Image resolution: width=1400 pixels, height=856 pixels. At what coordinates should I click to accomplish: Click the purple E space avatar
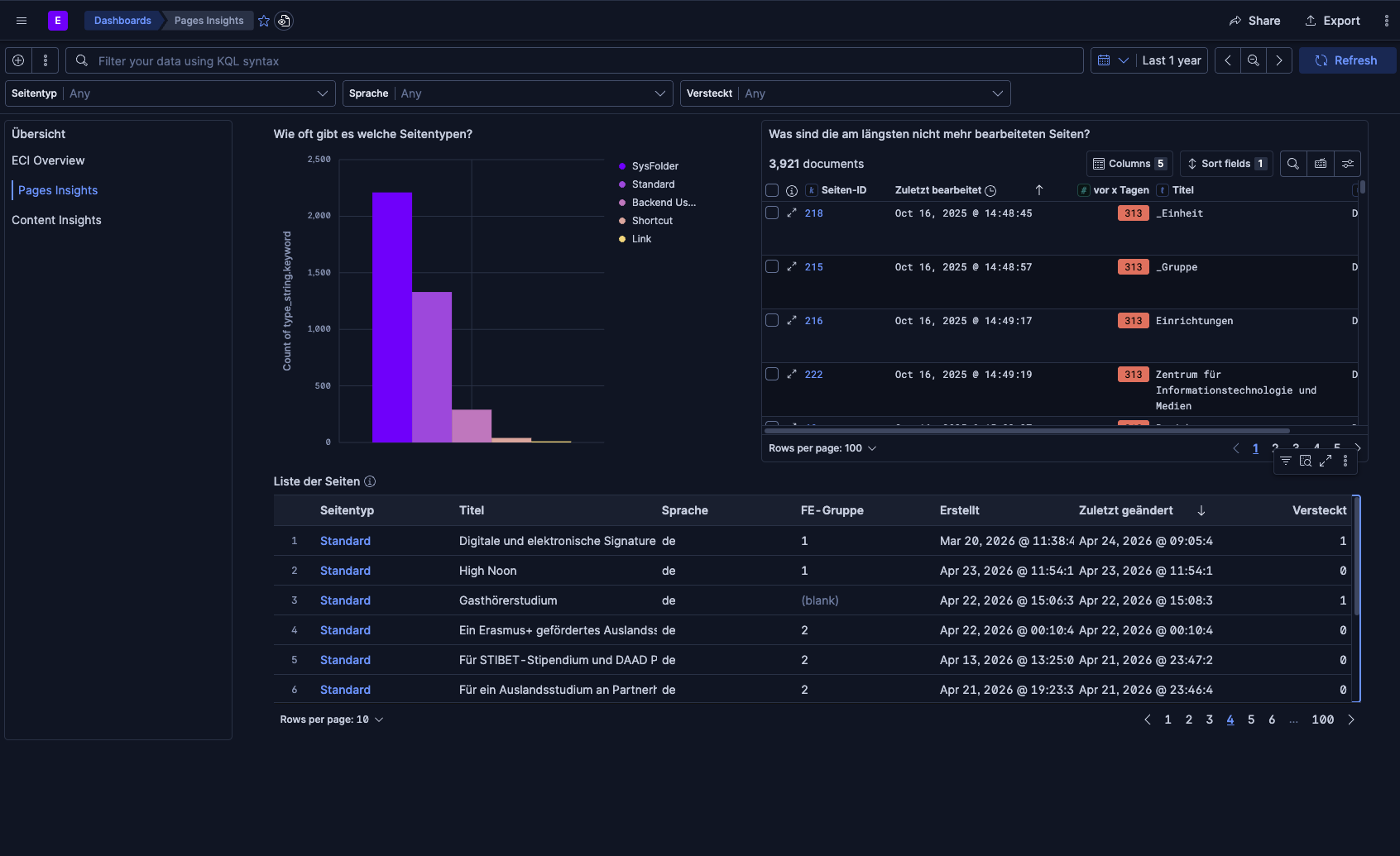tap(58, 21)
